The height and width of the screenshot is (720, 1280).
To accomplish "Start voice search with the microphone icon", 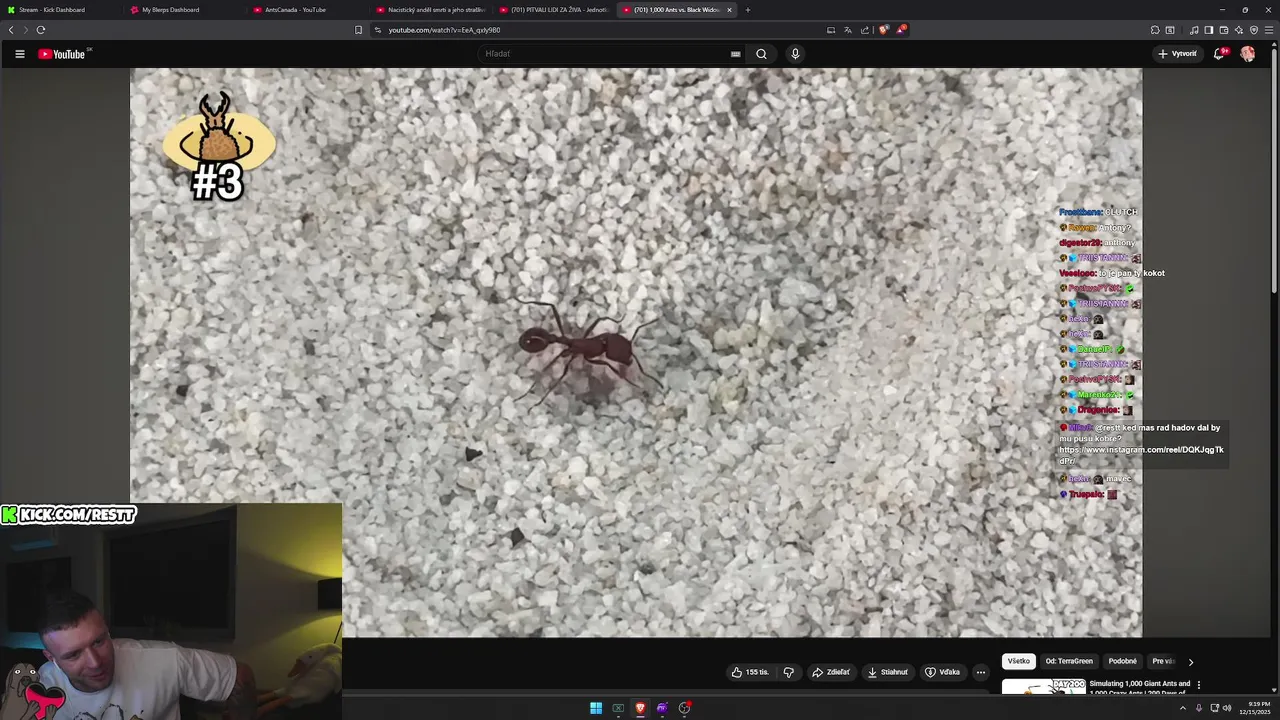I will (795, 54).
